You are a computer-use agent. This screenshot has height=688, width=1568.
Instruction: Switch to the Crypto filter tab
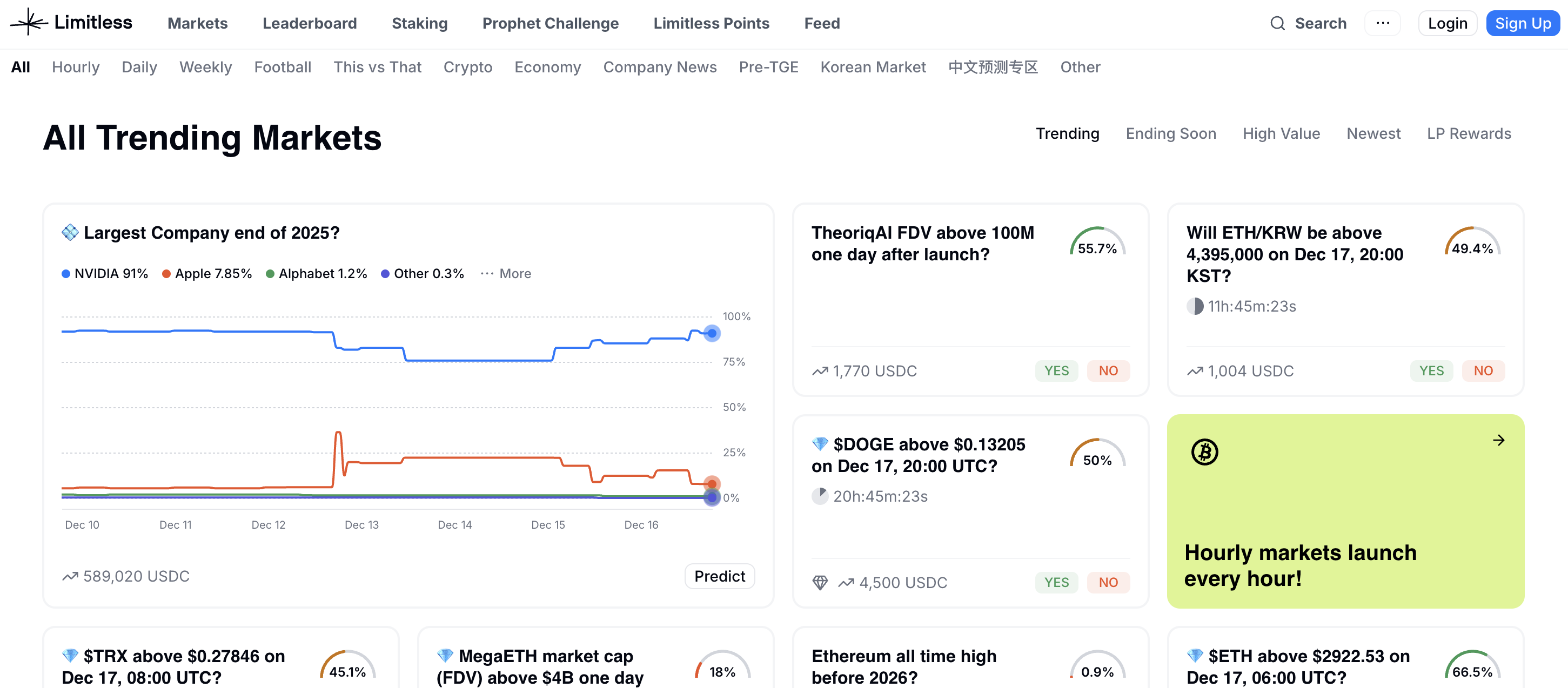(467, 67)
